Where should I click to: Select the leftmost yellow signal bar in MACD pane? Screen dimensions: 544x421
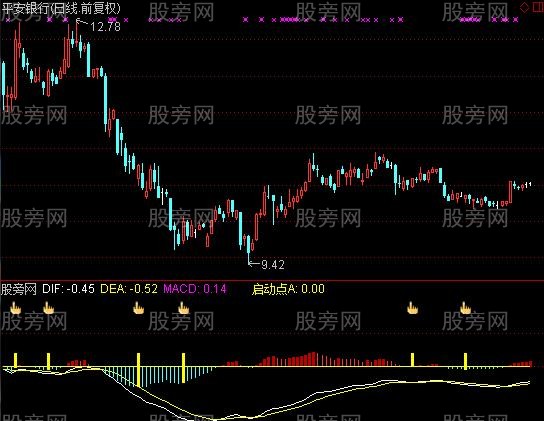[15, 360]
